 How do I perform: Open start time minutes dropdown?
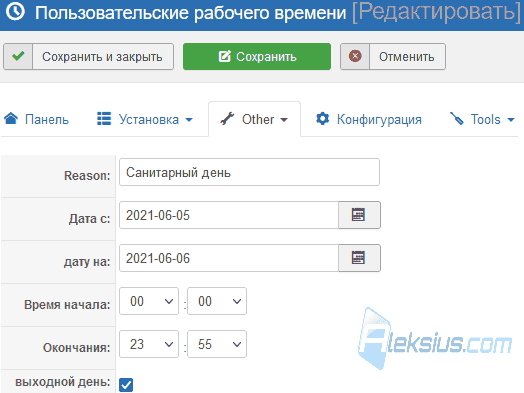(x=217, y=301)
